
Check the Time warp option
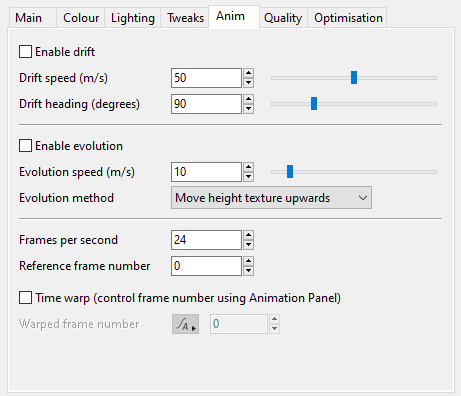[x=25, y=298]
